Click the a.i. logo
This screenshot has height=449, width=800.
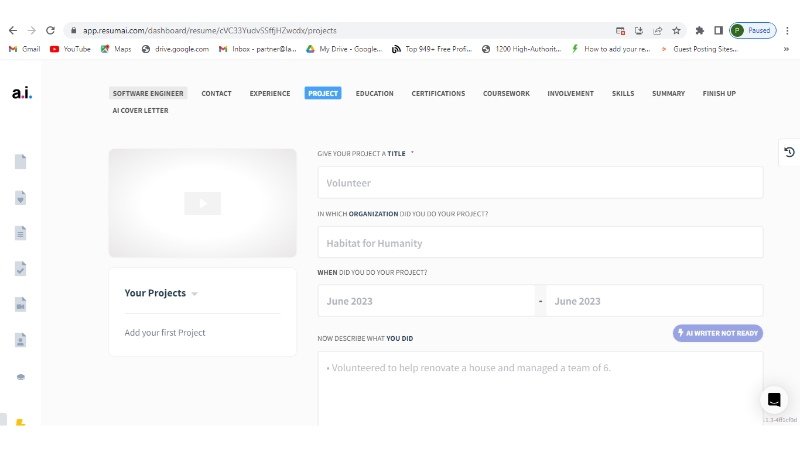[22, 93]
